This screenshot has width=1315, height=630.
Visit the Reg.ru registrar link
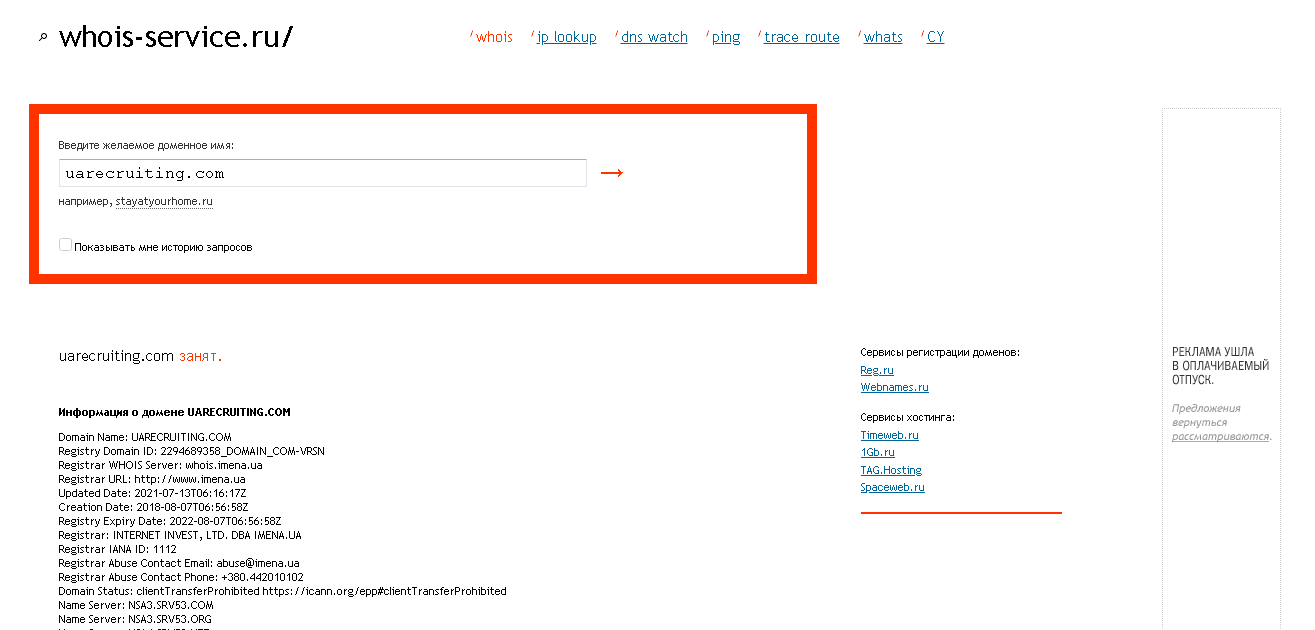pos(877,370)
